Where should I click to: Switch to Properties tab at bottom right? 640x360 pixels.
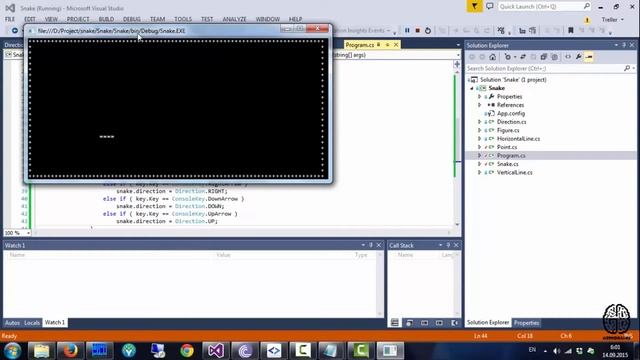coord(526,323)
